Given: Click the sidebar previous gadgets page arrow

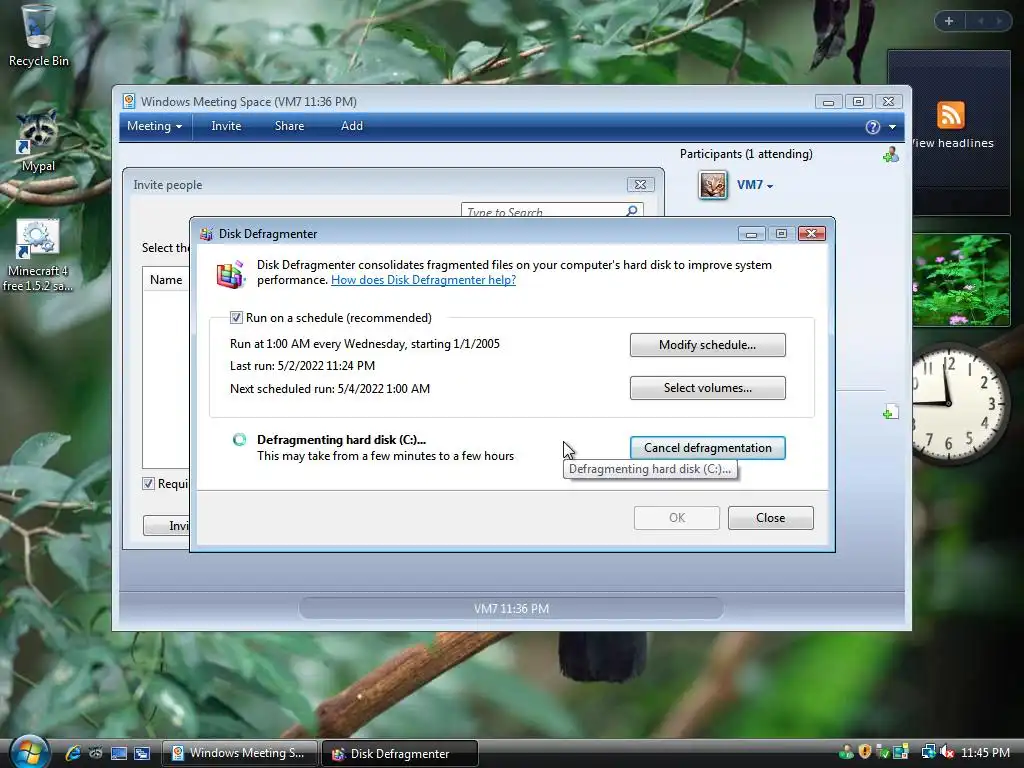Looking at the screenshot, I should pos(980,21).
